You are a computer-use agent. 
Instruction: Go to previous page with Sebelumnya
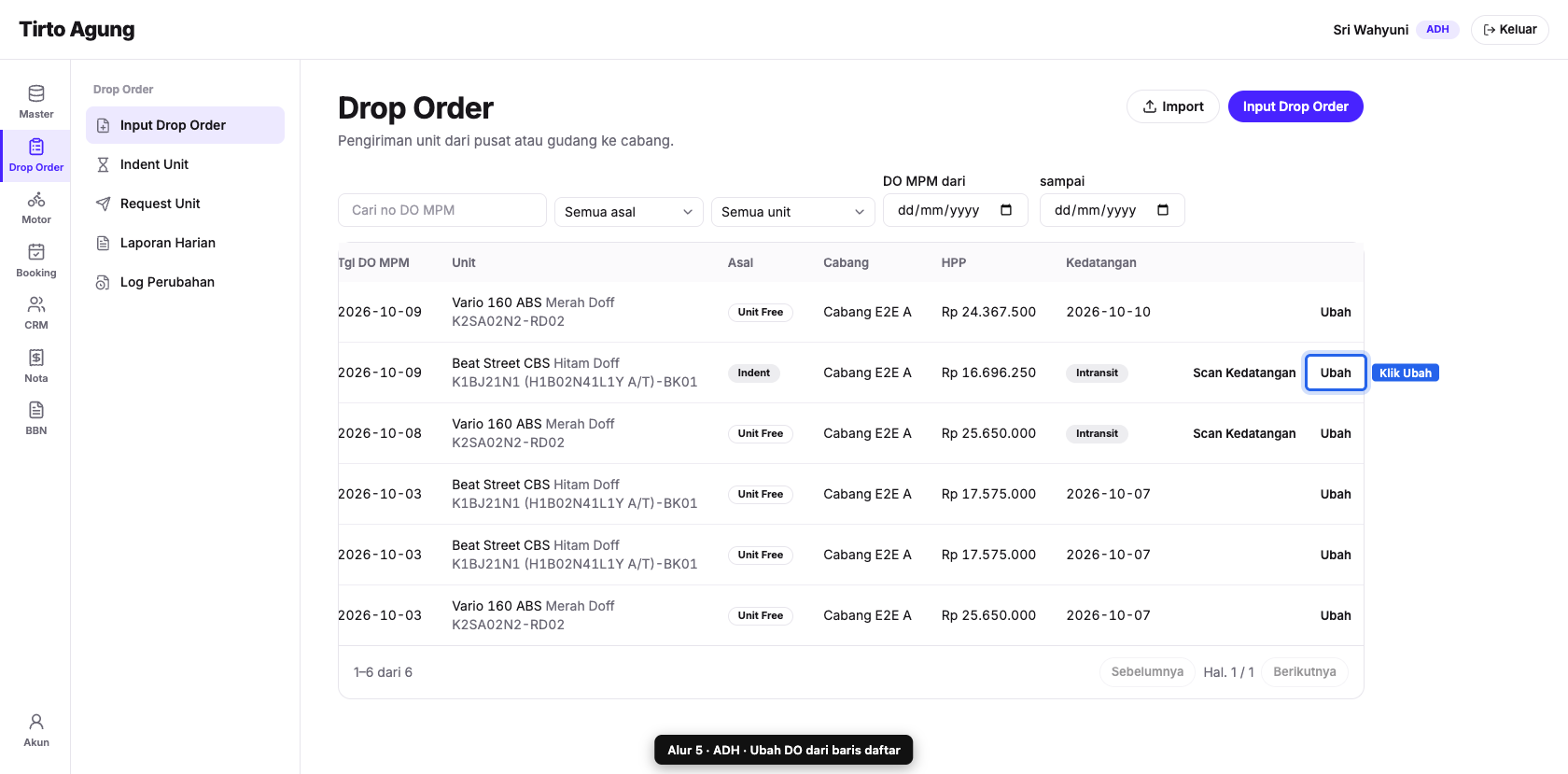1147,672
